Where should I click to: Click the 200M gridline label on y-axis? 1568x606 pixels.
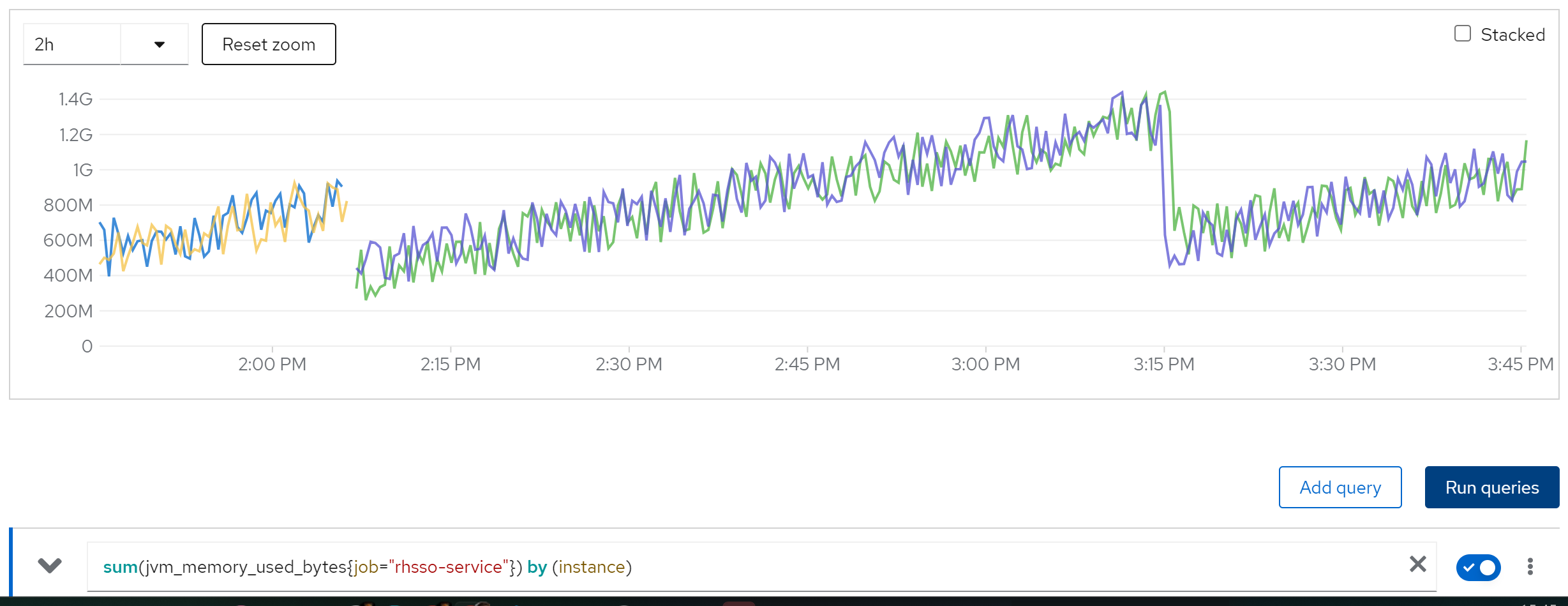pyautogui.click(x=68, y=312)
